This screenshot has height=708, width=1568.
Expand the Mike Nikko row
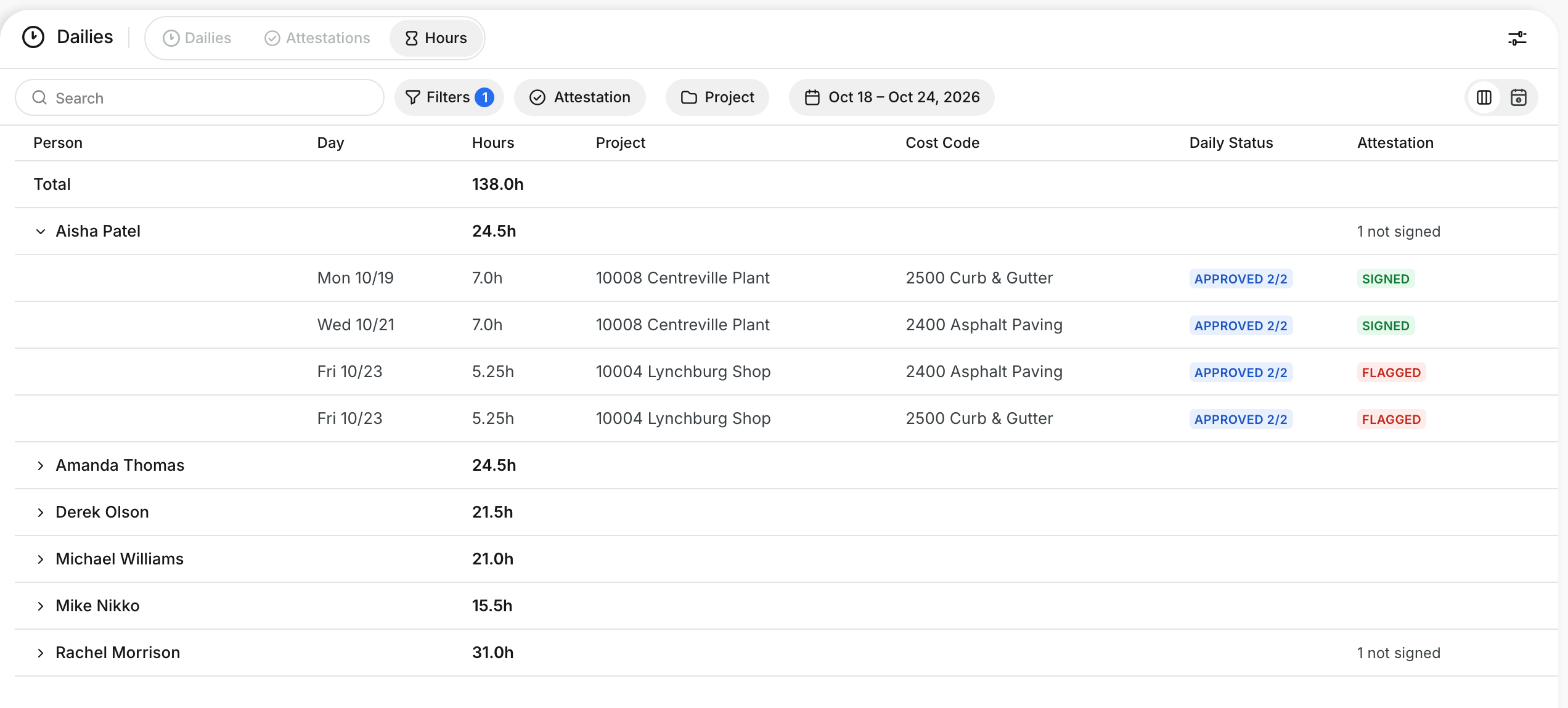coord(41,606)
